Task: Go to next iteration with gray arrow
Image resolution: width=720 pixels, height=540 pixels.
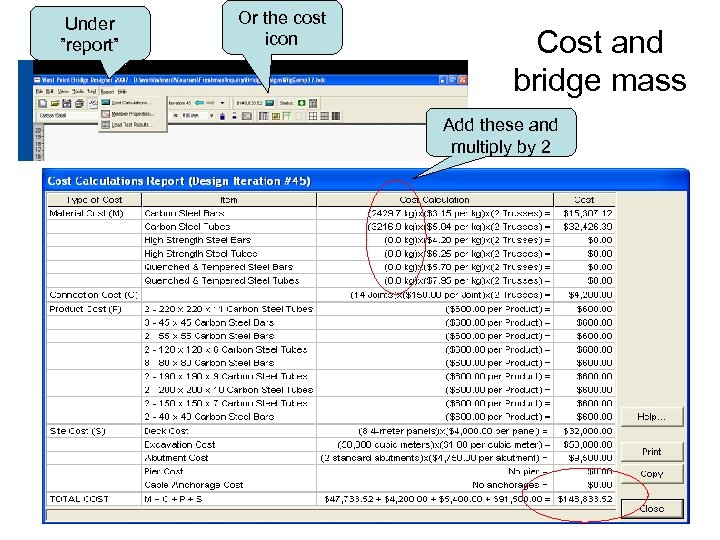Action: coord(210,103)
